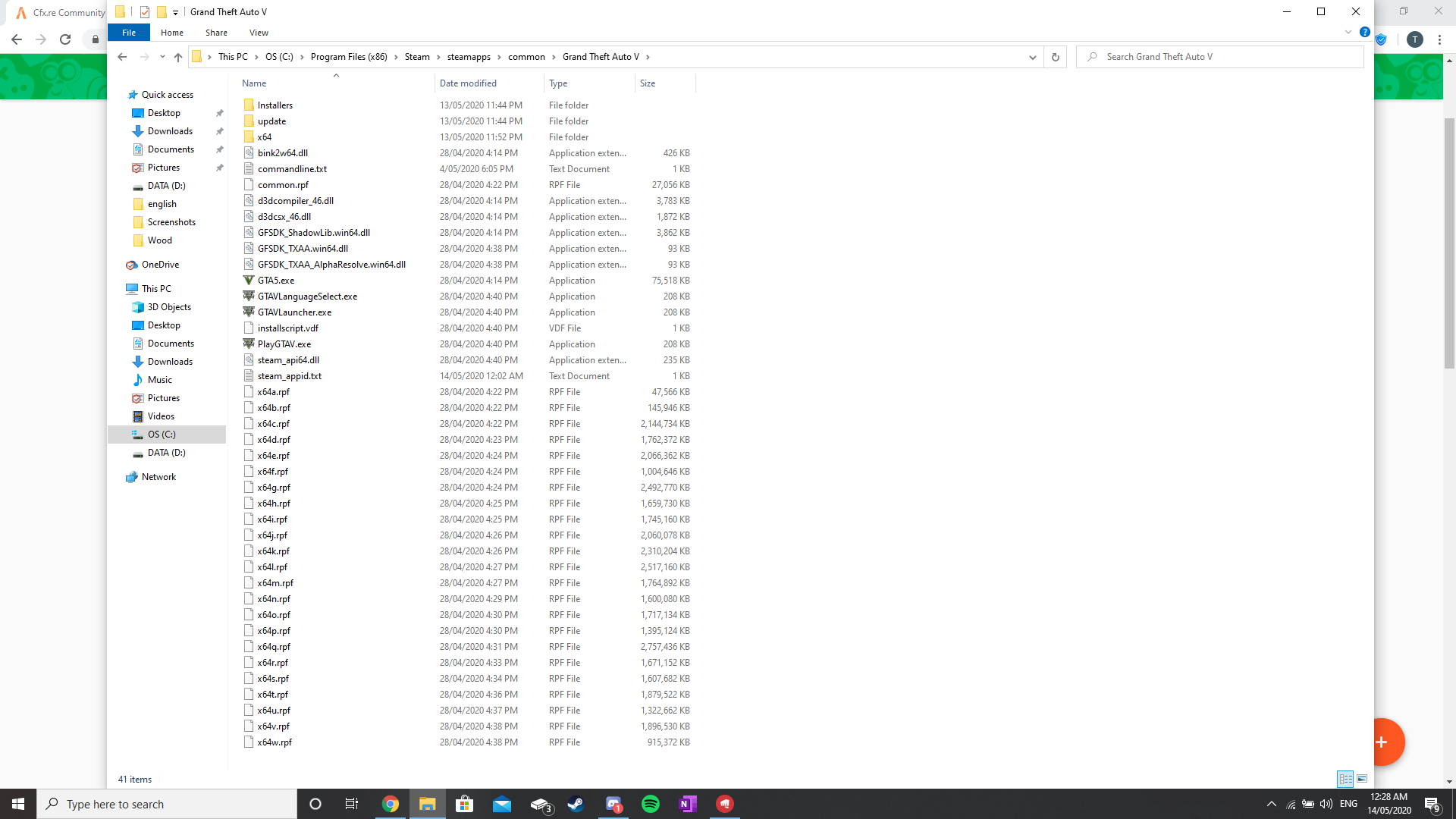Open the address bar history dropdown
Image resolution: width=1456 pixels, height=819 pixels.
coord(1032,56)
